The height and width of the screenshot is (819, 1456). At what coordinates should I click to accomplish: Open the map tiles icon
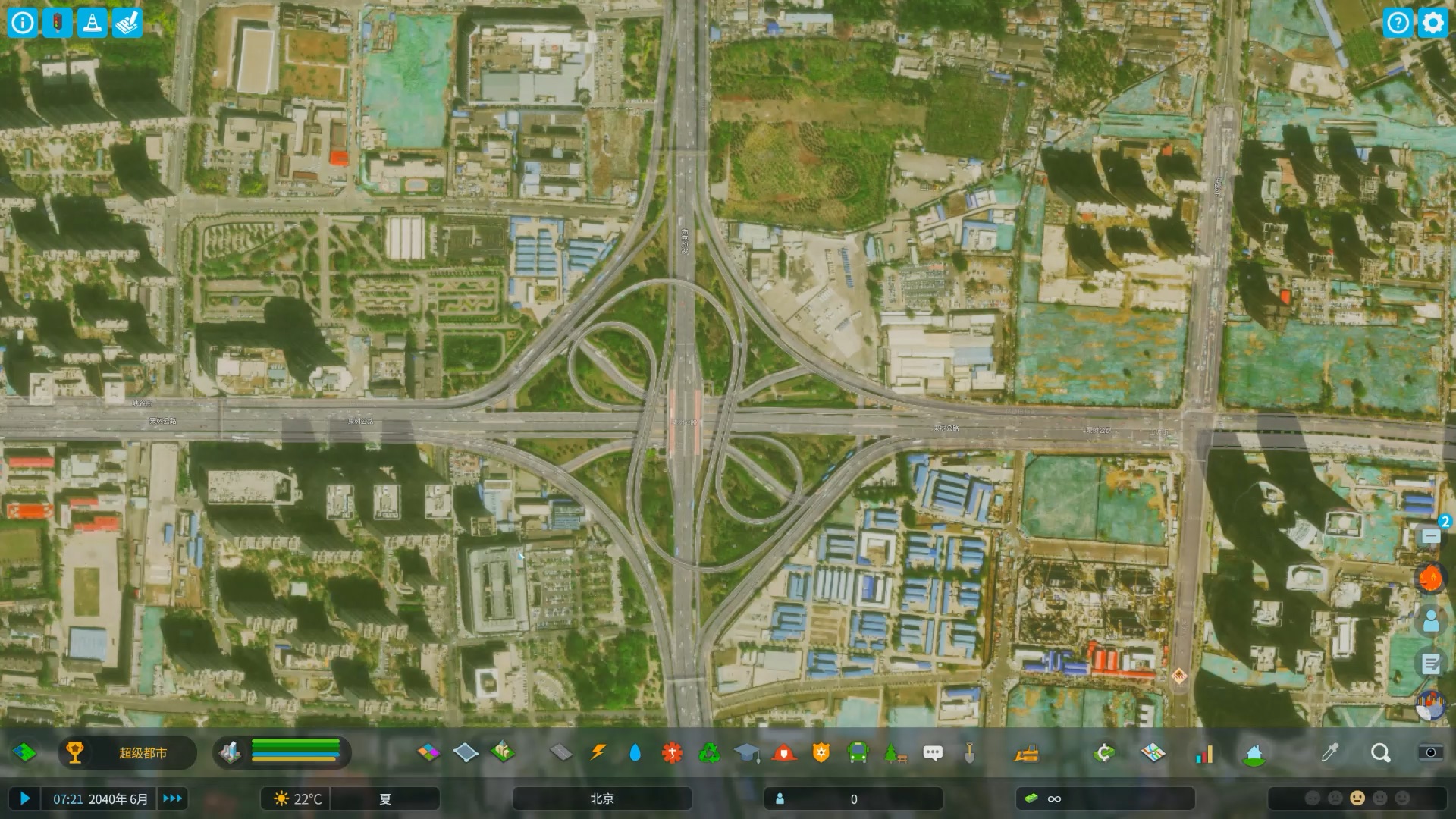coord(24,752)
